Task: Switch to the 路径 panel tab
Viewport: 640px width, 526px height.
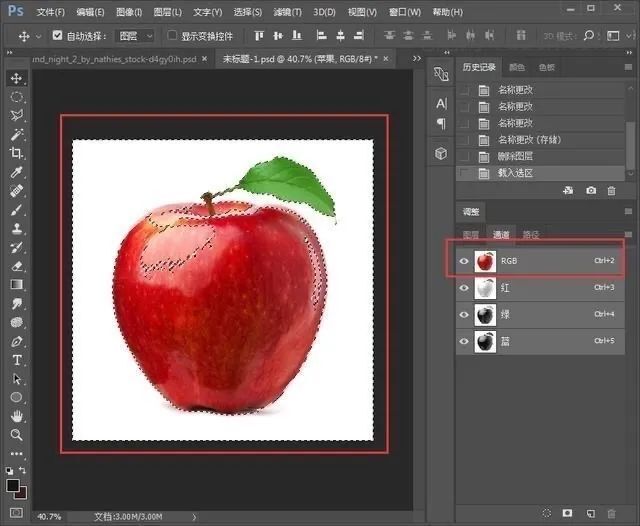Action: 531,235
